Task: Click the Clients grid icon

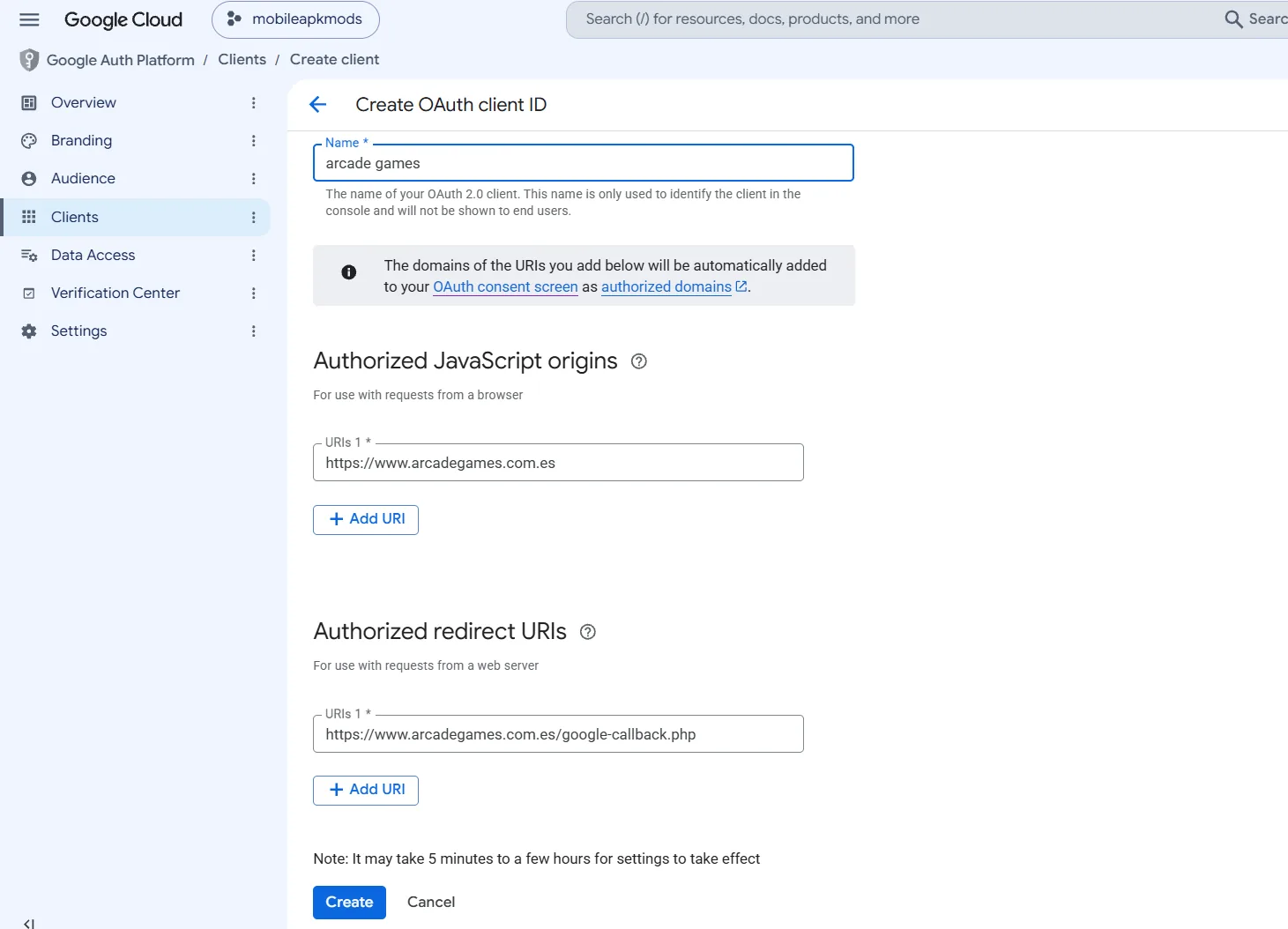Action: [29, 217]
